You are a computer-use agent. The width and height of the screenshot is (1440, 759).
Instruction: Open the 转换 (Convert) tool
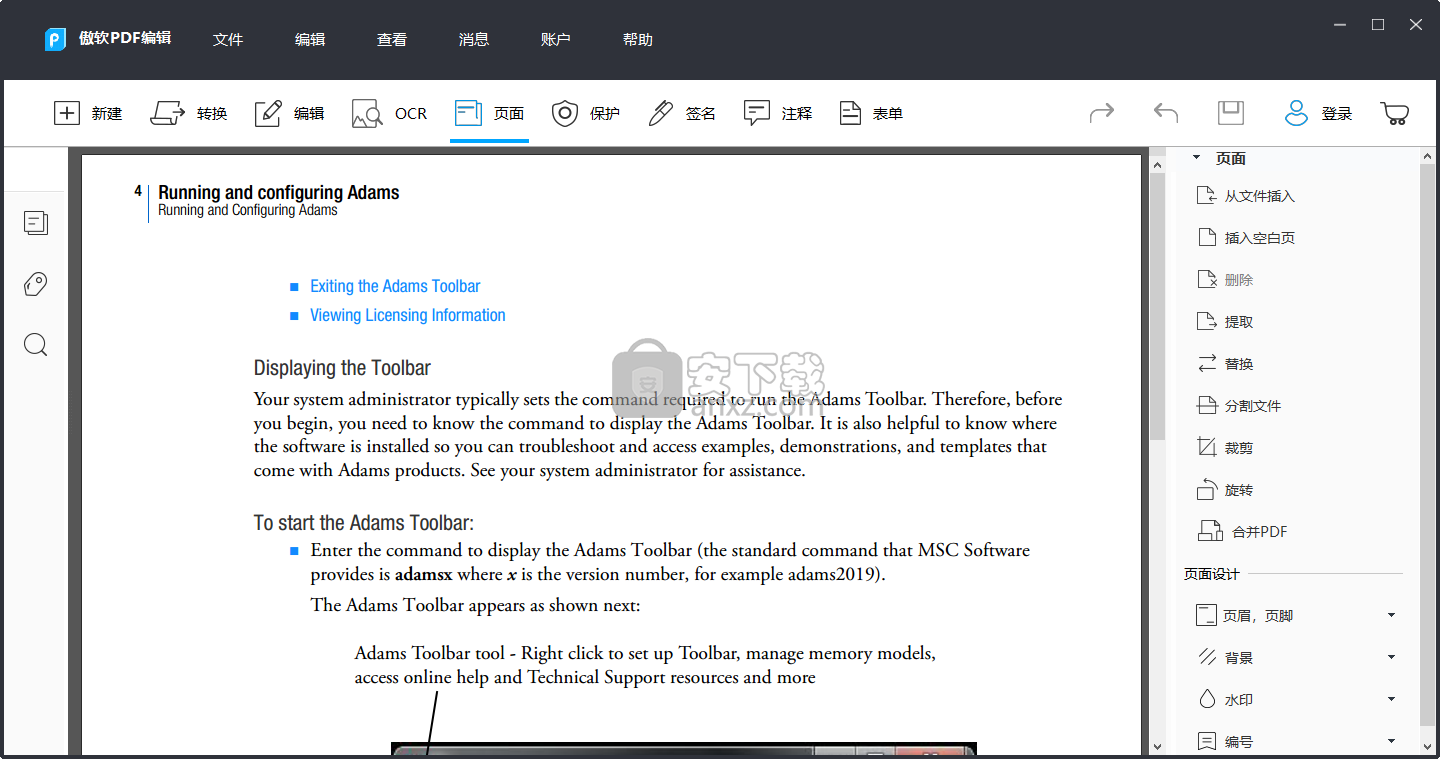point(188,113)
